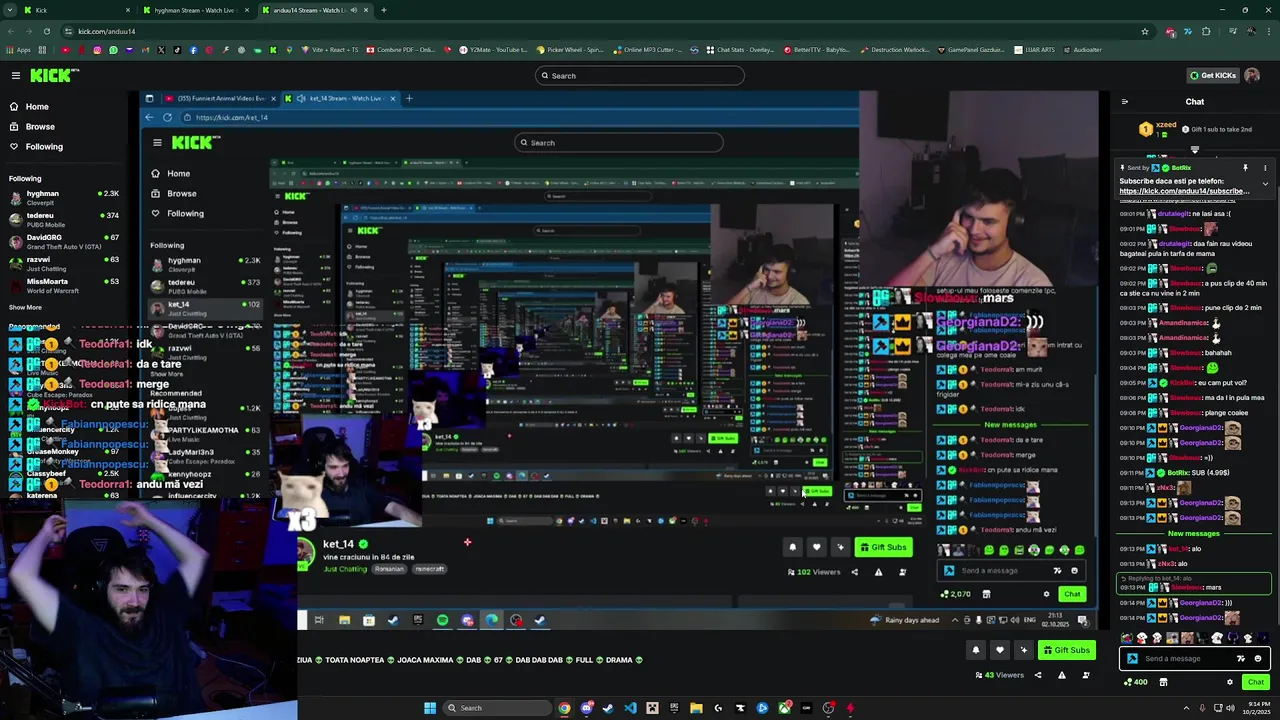Open pinned message options three-dot menu
Screen dimensions: 1280x720
(1265, 168)
